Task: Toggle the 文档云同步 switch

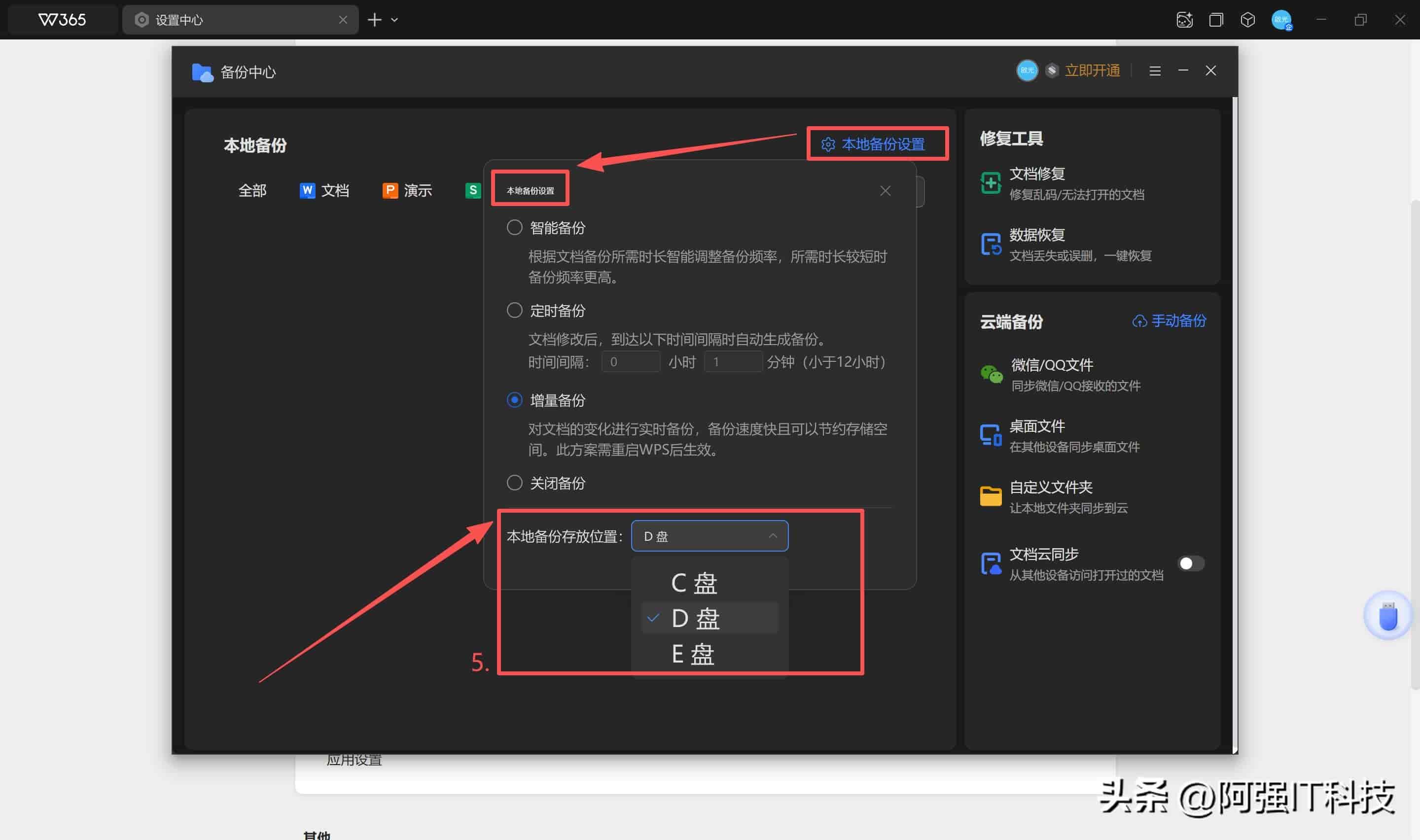Action: [1191, 563]
